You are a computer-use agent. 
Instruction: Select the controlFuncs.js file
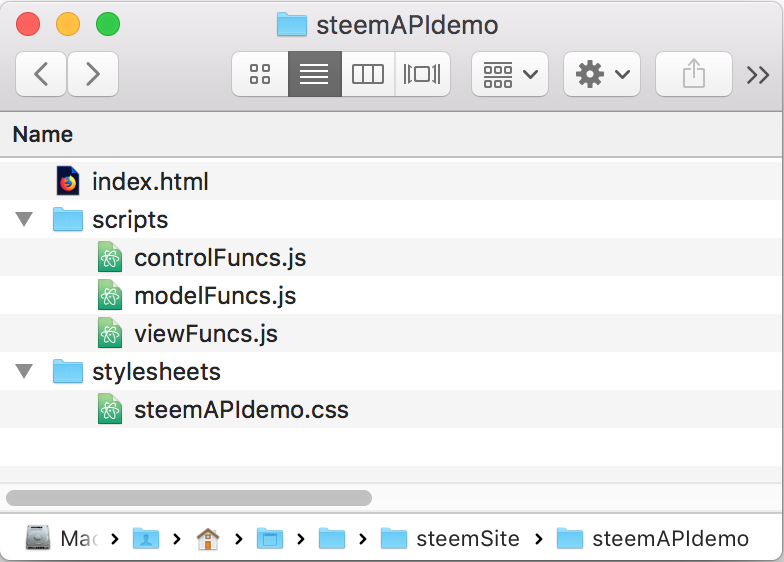point(220,258)
